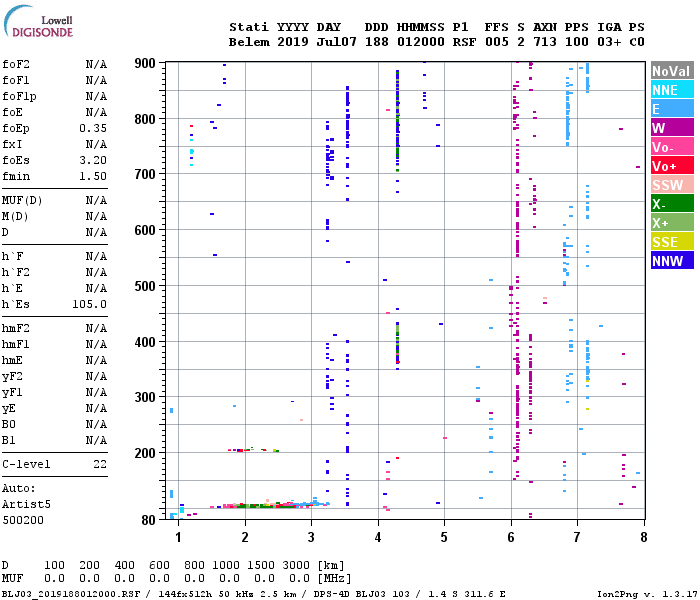The height and width of the screenshot is (600, 700).
Task: Click the B0 parameter label
Action: coord(9,425)
